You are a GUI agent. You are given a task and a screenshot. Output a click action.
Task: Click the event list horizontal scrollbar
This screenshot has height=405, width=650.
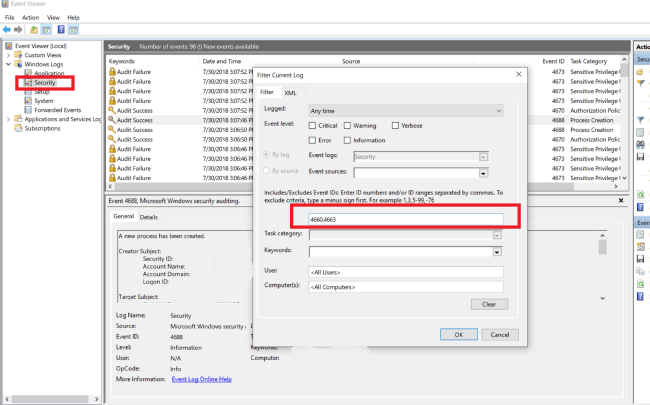click(363, 187)
